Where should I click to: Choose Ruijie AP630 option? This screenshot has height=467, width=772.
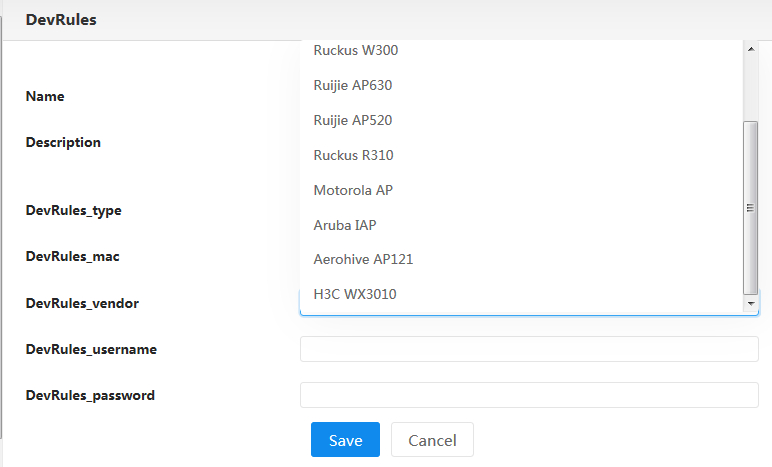(521, 85)
